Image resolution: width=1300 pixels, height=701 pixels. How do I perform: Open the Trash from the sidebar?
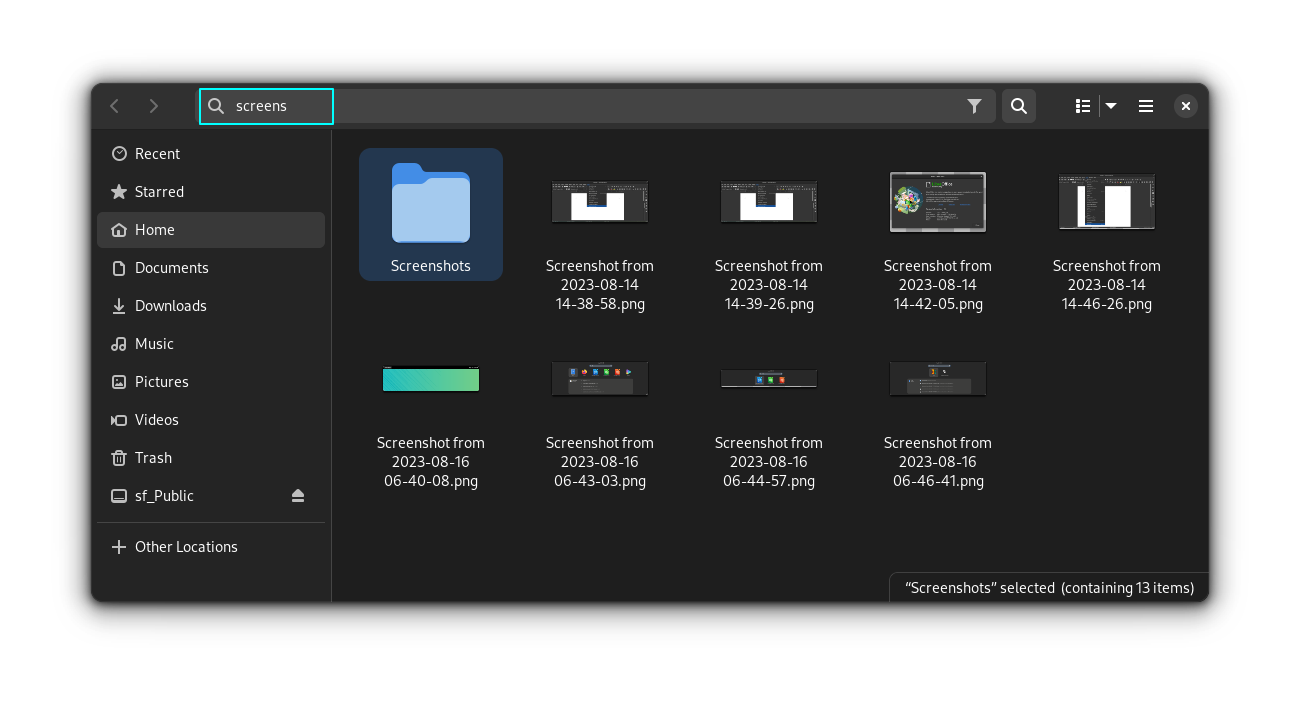[152, 457]
